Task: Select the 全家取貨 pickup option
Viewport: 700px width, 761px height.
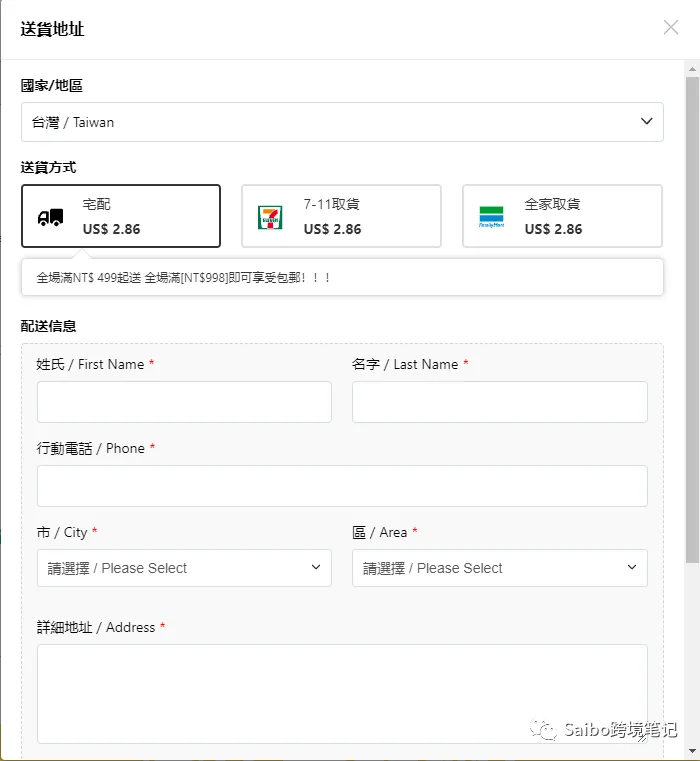Action: [562, 216]
